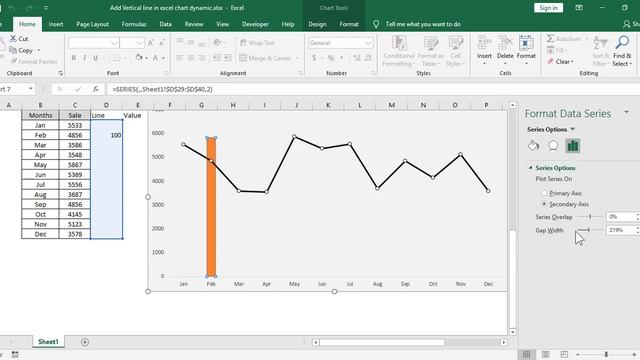This screenshot has height=360, width=640.
Task: Open the Chart Tools Design tab
Action: point(317,24)
